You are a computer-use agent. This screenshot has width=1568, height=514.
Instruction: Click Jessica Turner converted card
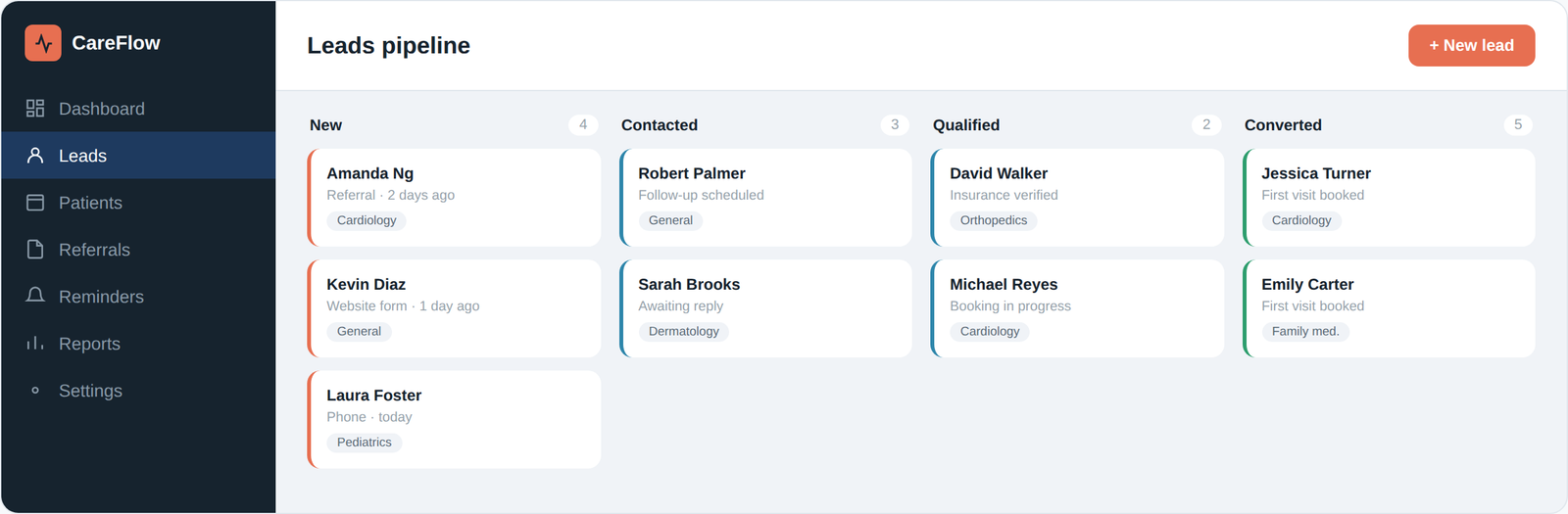[1389, 198]
